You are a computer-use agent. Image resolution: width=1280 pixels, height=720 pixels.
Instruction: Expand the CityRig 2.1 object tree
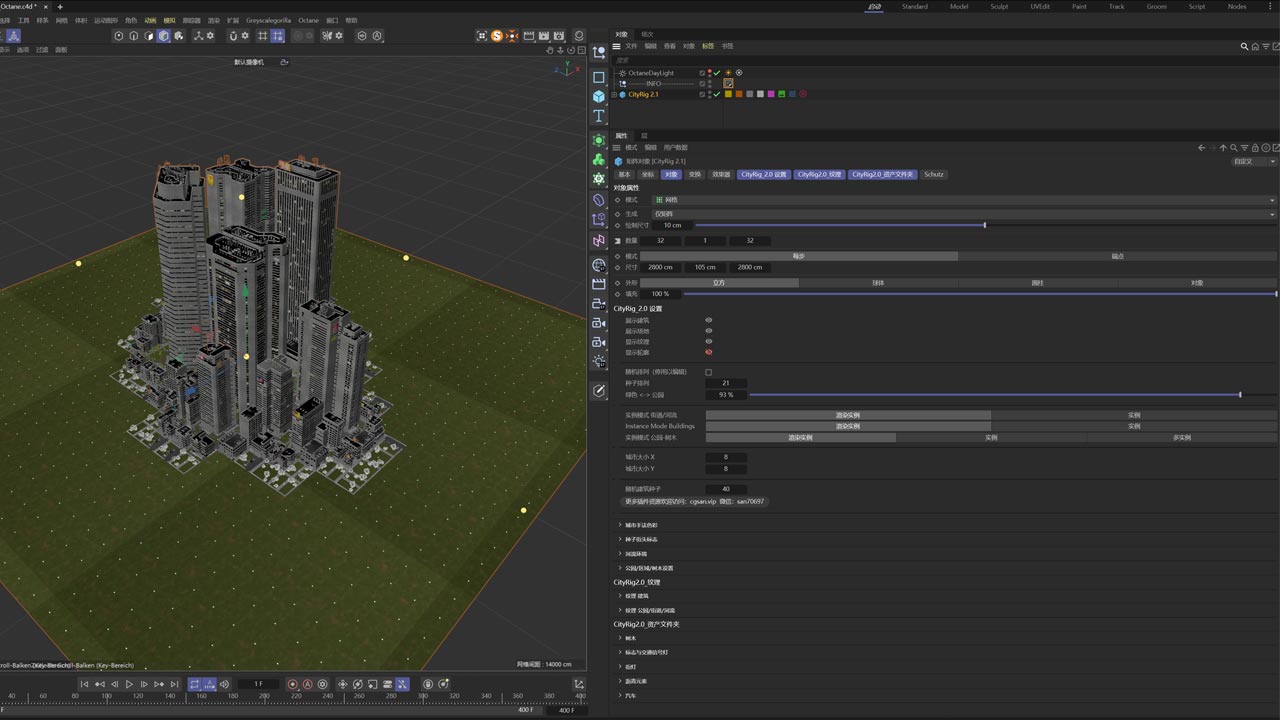[x=614, y=94]
